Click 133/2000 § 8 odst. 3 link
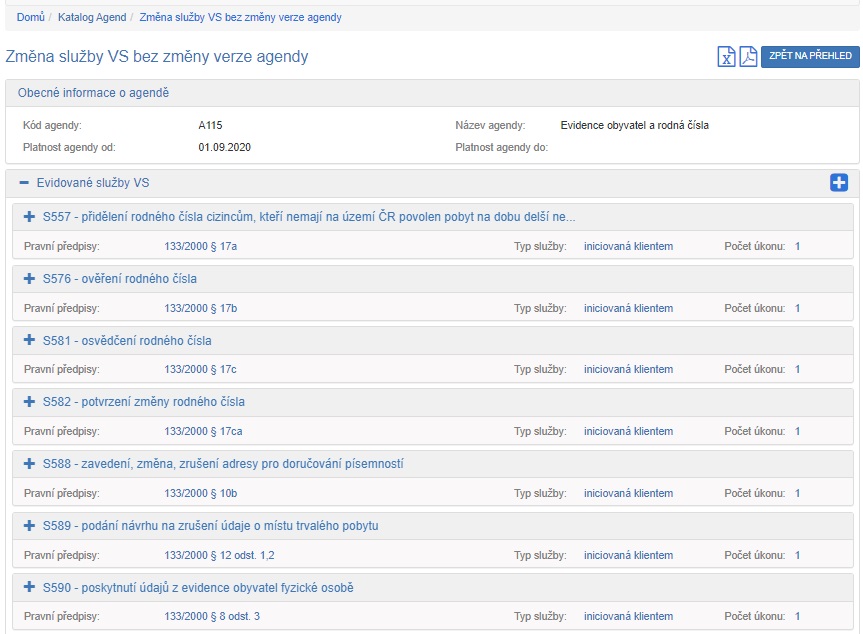 [x=212, y=617]
